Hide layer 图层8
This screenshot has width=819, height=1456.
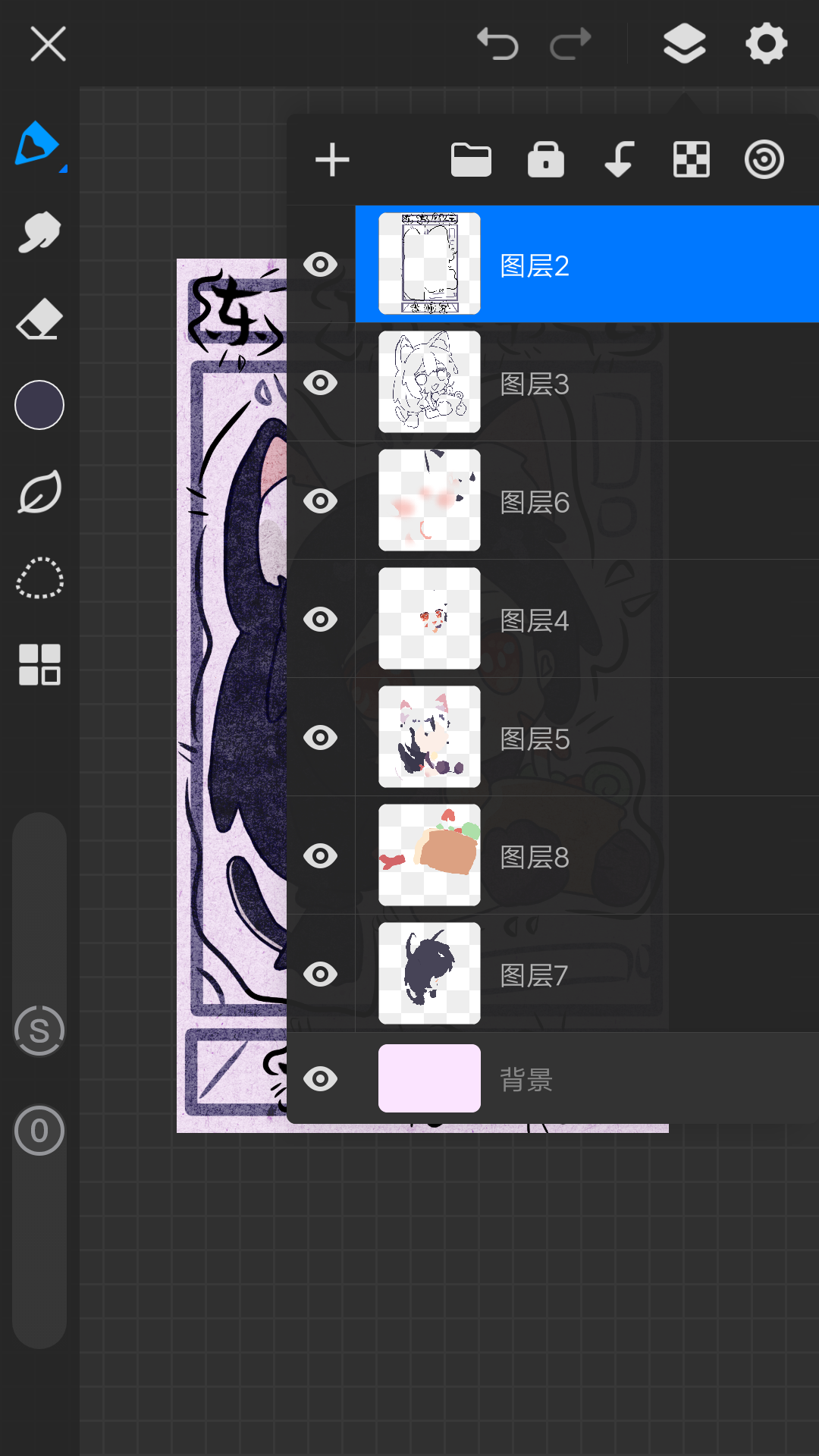click(321, 856)
